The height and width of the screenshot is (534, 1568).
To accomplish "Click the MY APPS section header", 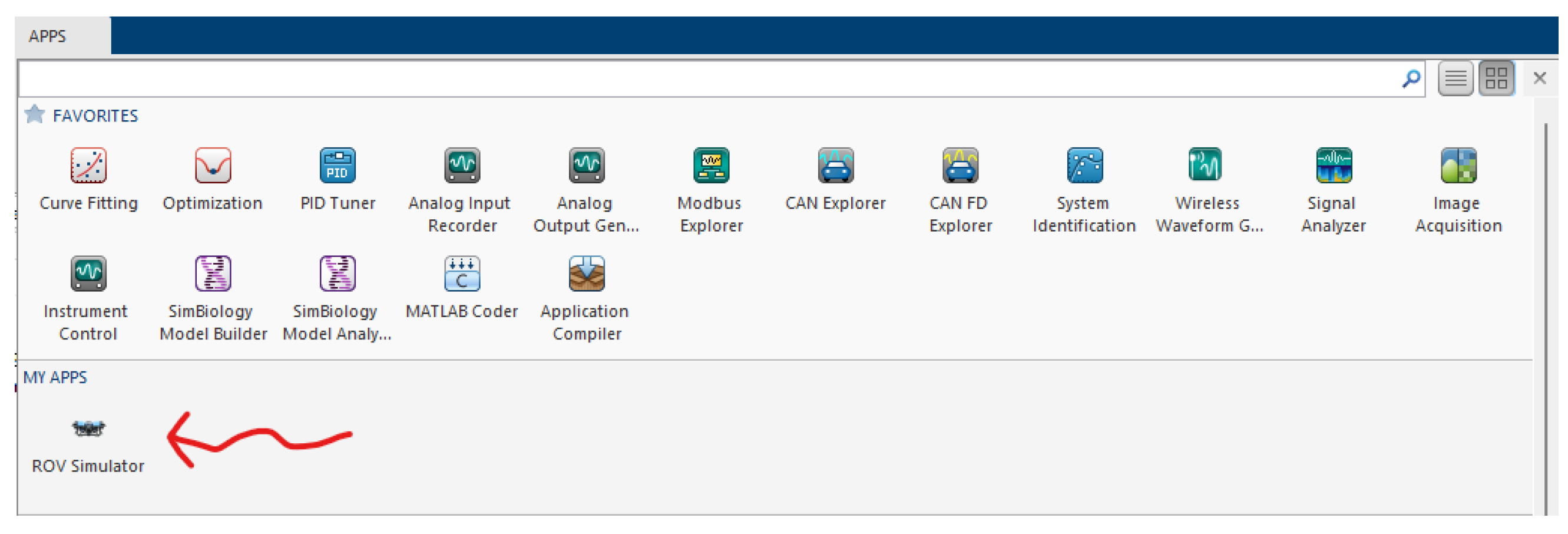I will pos(55,378).
